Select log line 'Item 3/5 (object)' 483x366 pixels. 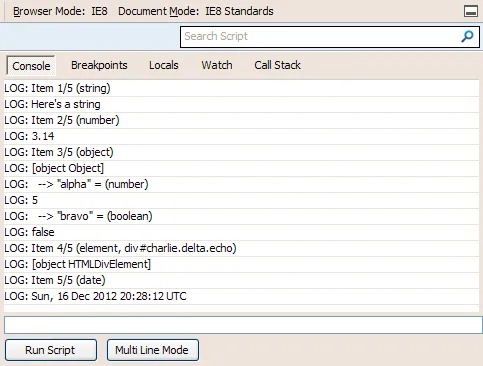click(x=241, y=152)
